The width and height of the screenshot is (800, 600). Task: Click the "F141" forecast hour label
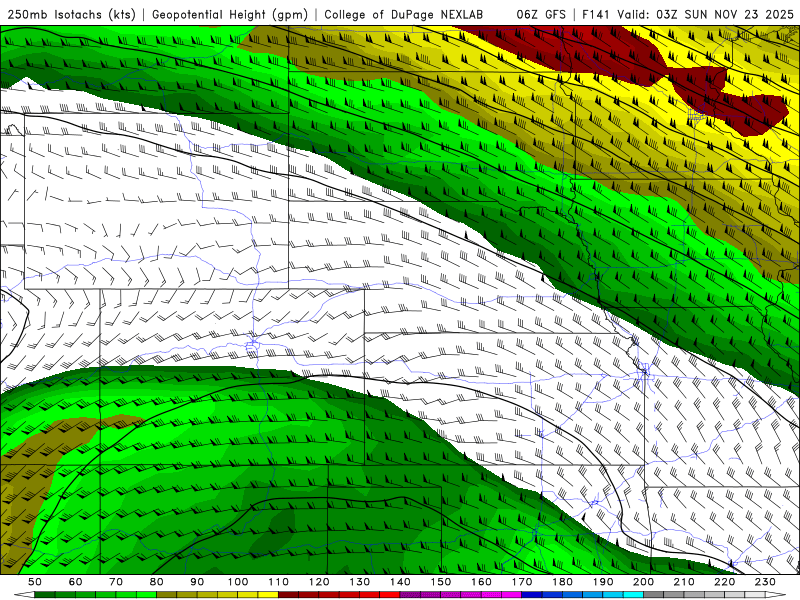[x=596, y=14]
